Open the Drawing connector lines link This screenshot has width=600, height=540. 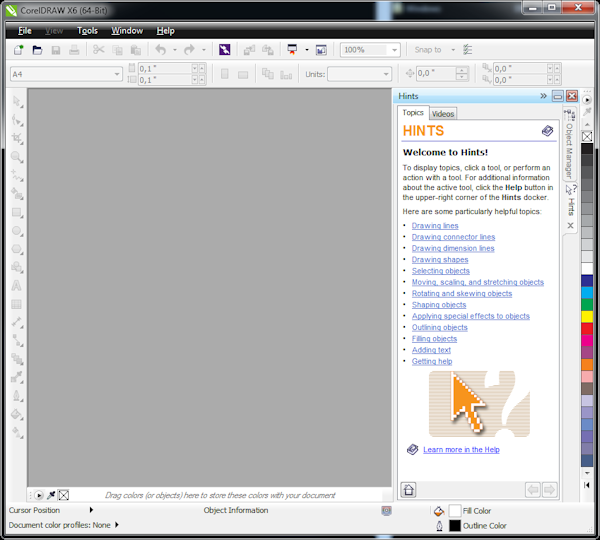pos(453,237)
